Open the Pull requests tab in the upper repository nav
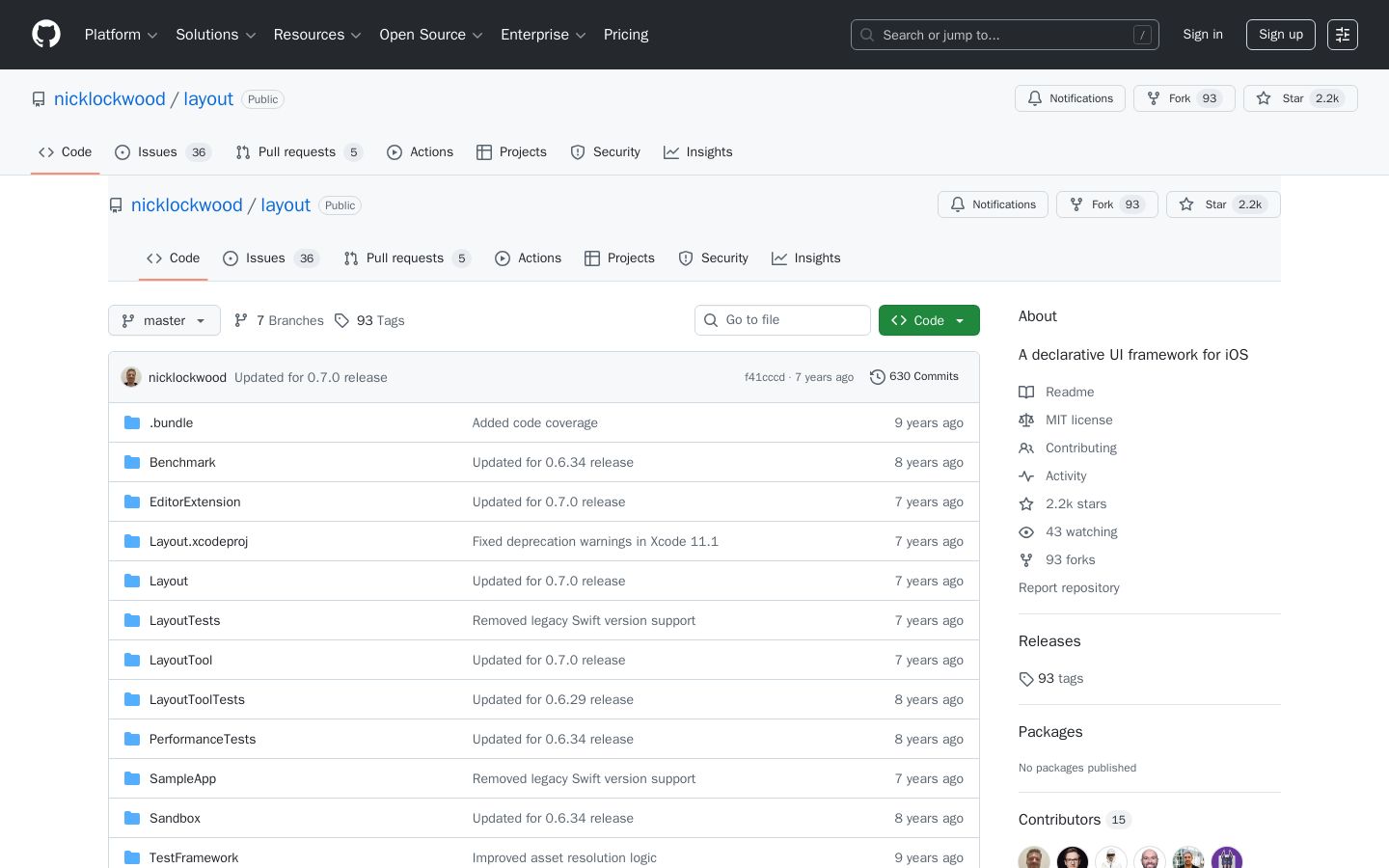 click(299, 152)
